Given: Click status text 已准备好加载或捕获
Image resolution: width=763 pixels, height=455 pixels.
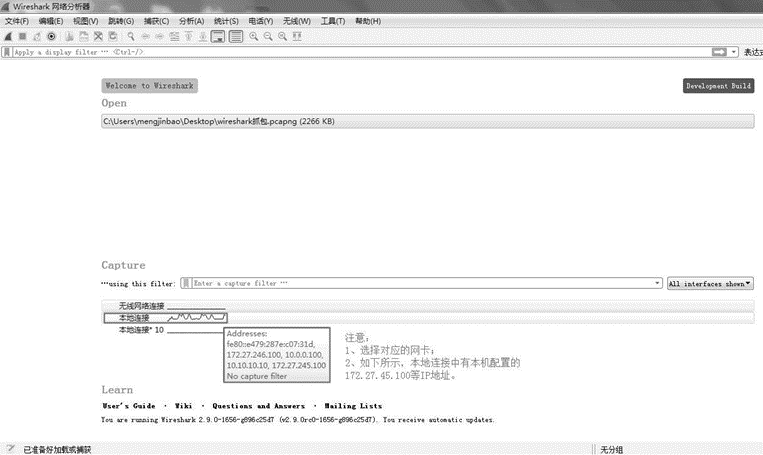Looking at the screenshot, I should [57, 450].
